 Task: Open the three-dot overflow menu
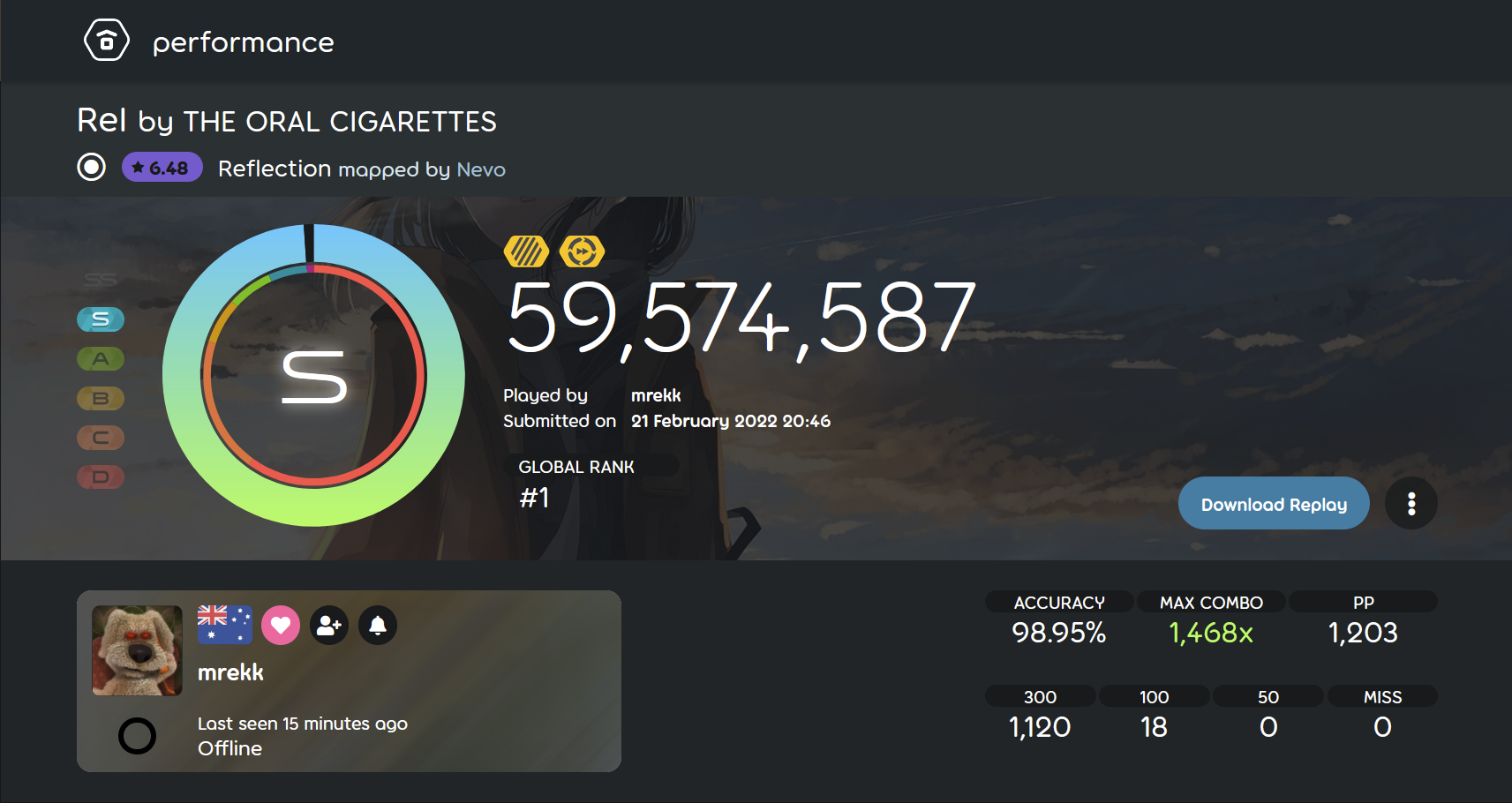(x=1410, y=503)
